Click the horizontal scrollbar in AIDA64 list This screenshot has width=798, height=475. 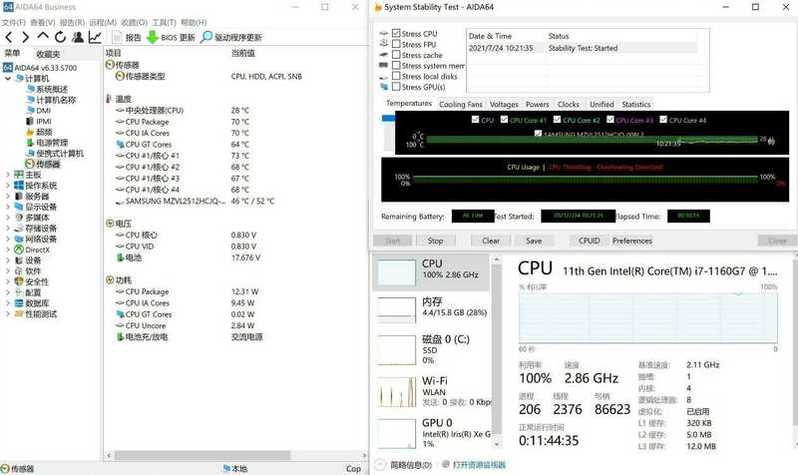click(202, 455)
